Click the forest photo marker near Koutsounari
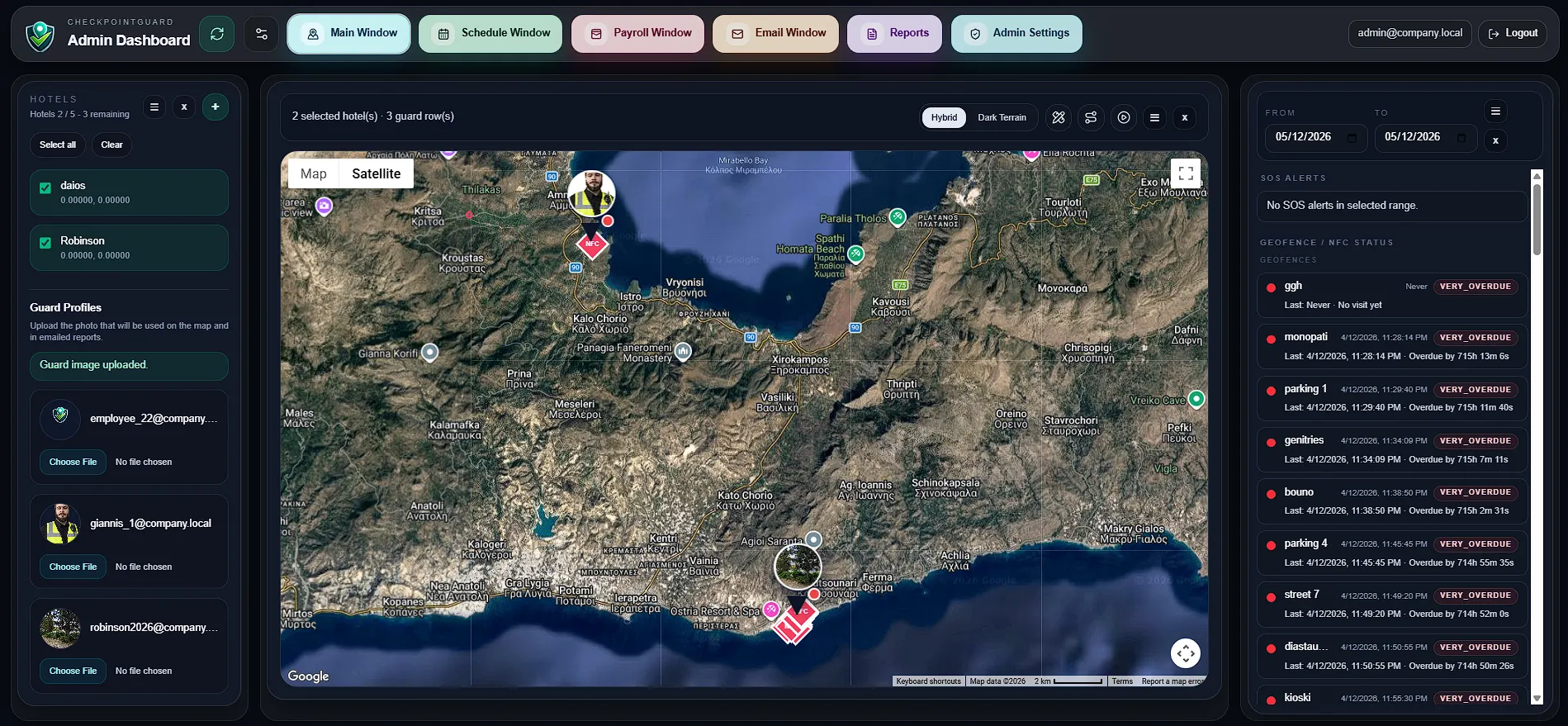This screenshot has height=726, width=1568. pos(798,567)
